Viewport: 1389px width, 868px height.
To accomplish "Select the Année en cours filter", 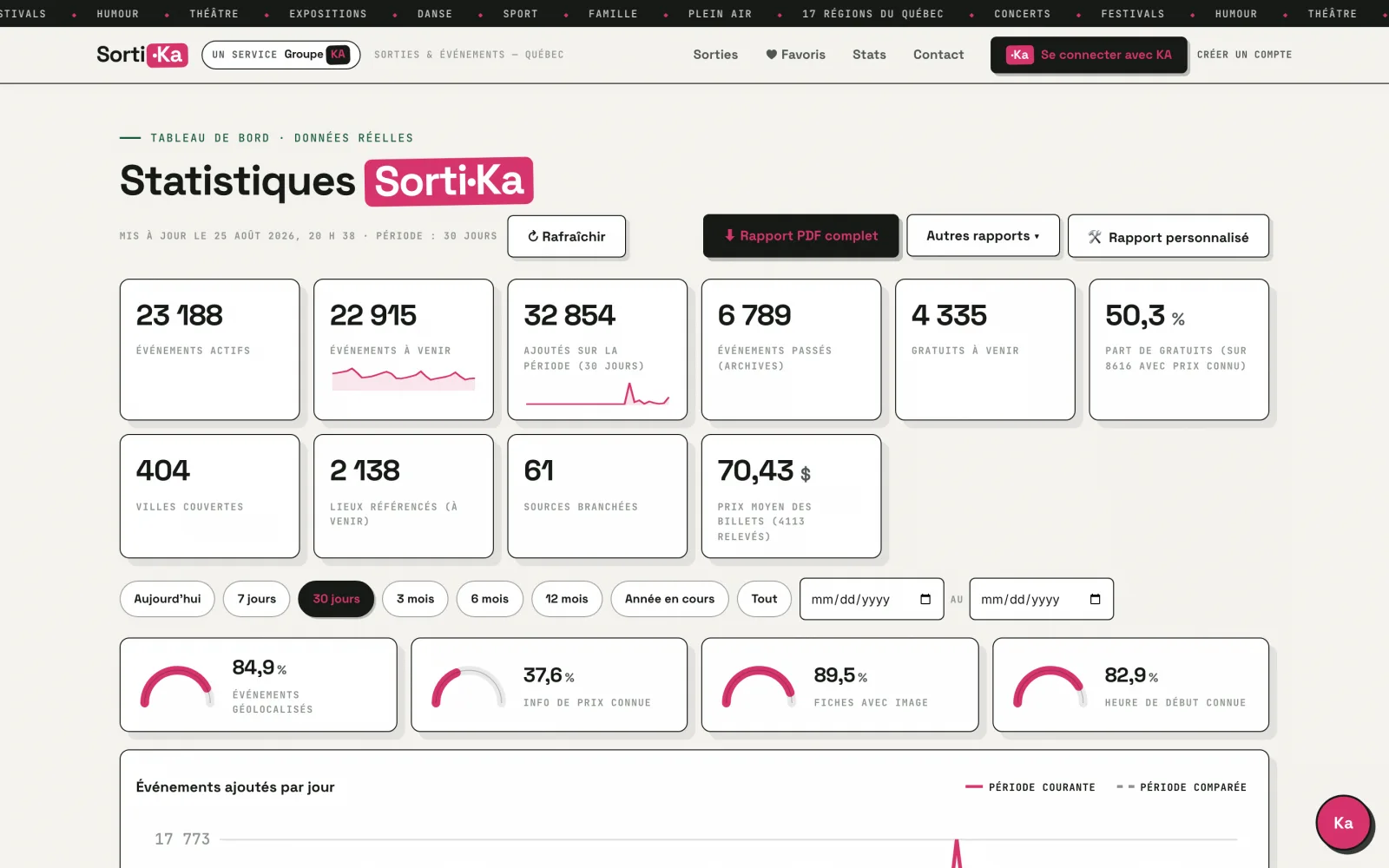I will pos(669,599).
